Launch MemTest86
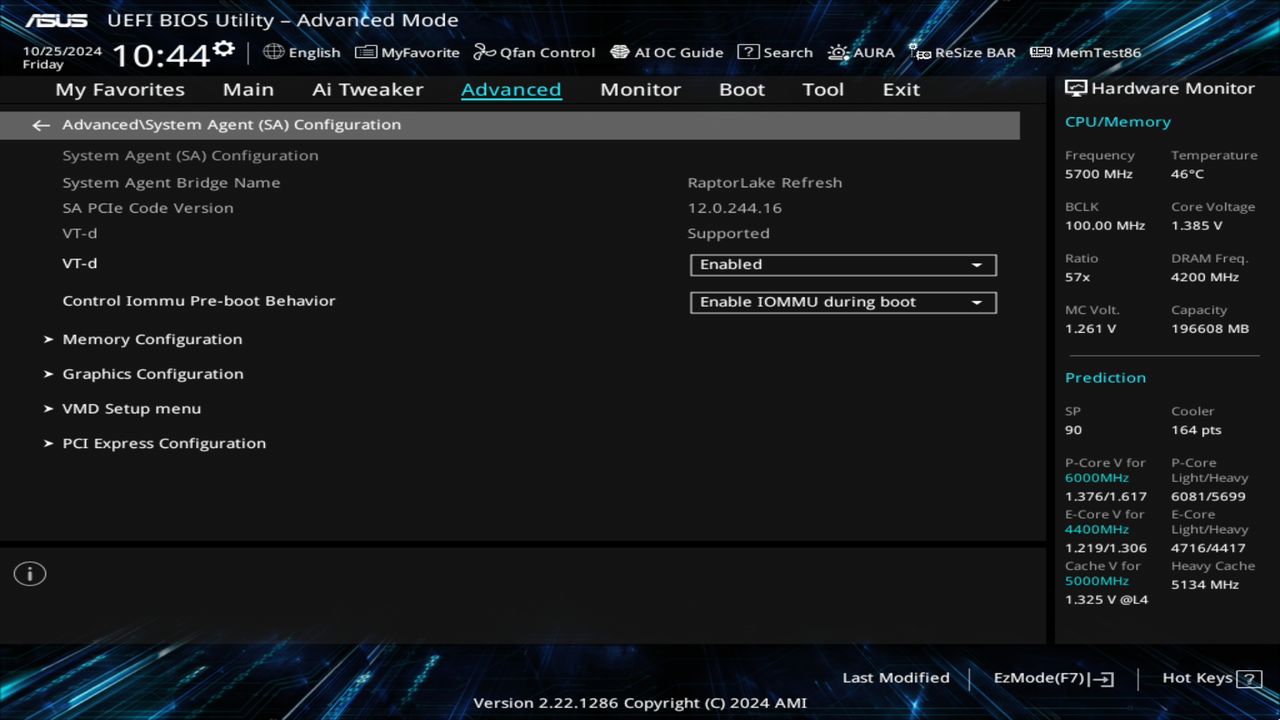1280x720 pixels. coord(1084,52)
